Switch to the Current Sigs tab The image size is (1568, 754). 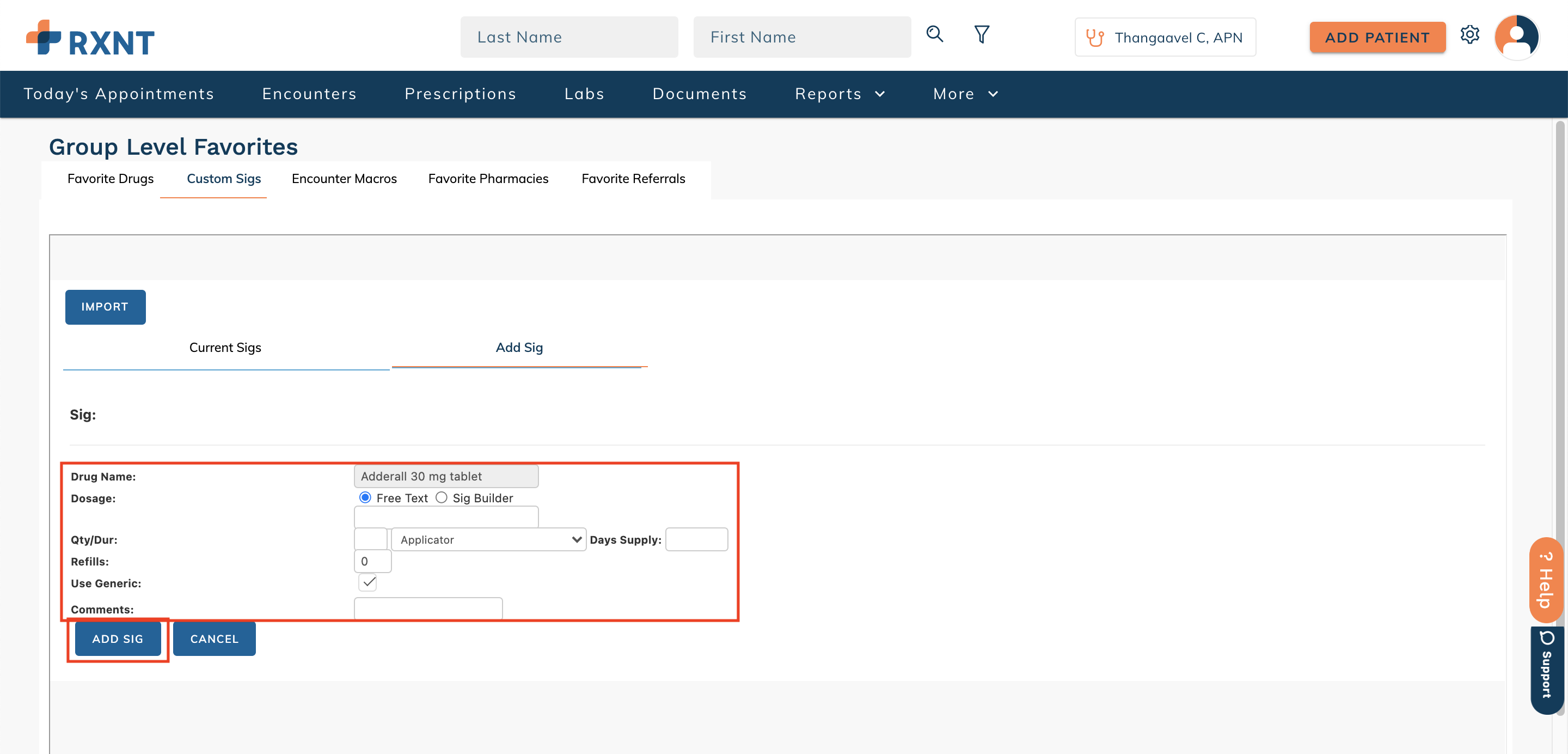tap(225, 348)
